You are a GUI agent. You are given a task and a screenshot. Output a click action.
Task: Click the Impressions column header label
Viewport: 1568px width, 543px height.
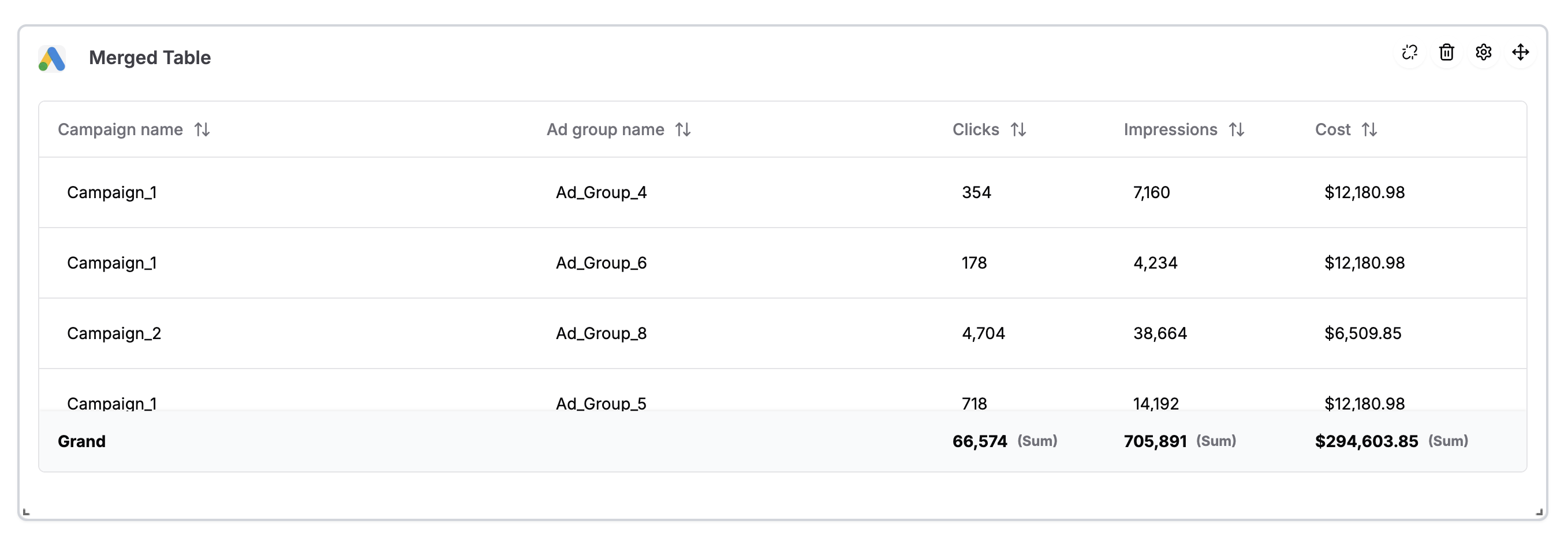tap(1170, 129)
